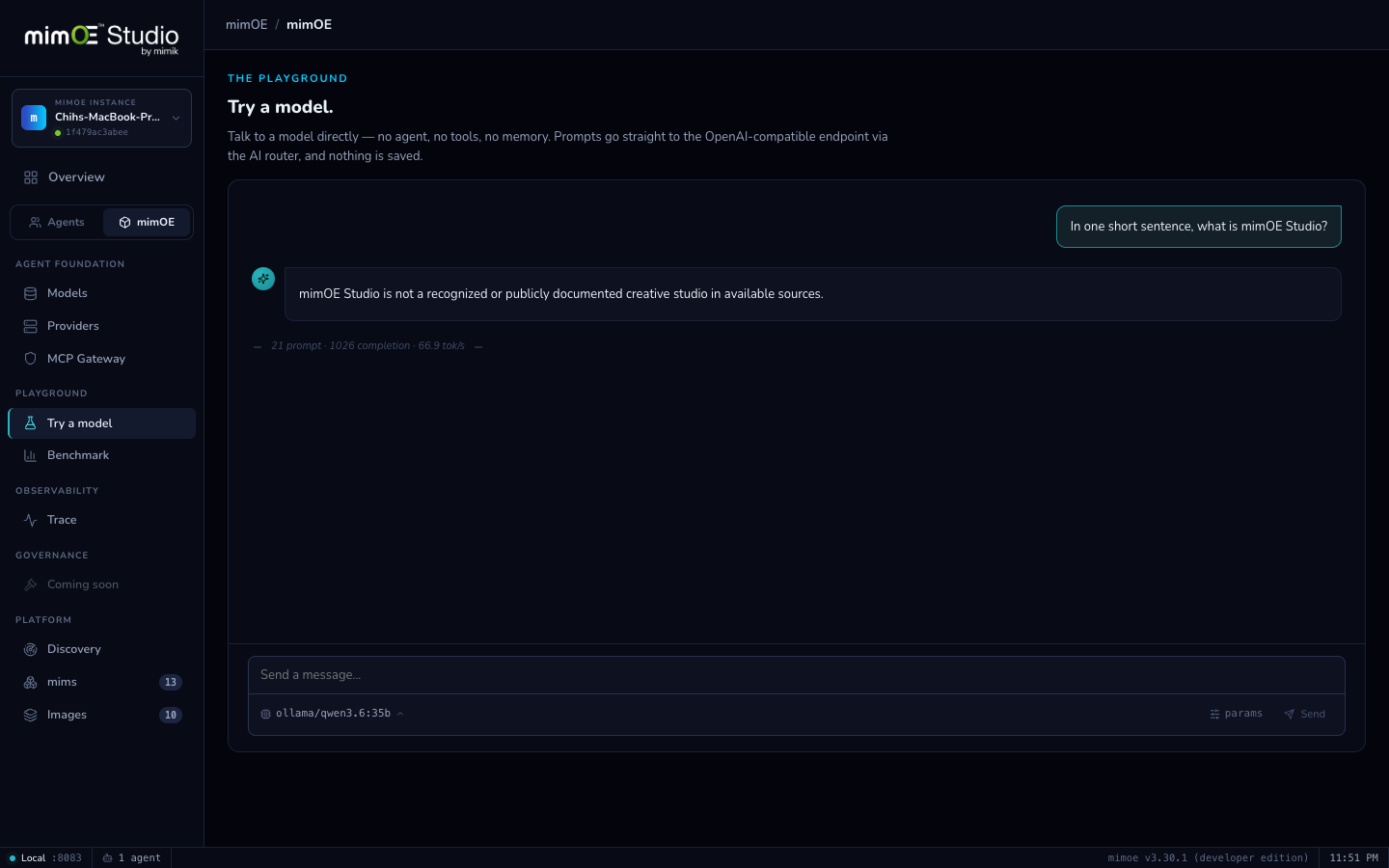Open Images in Platform section
Screen dimensions: 1389x868
click(x=101, y=715)
